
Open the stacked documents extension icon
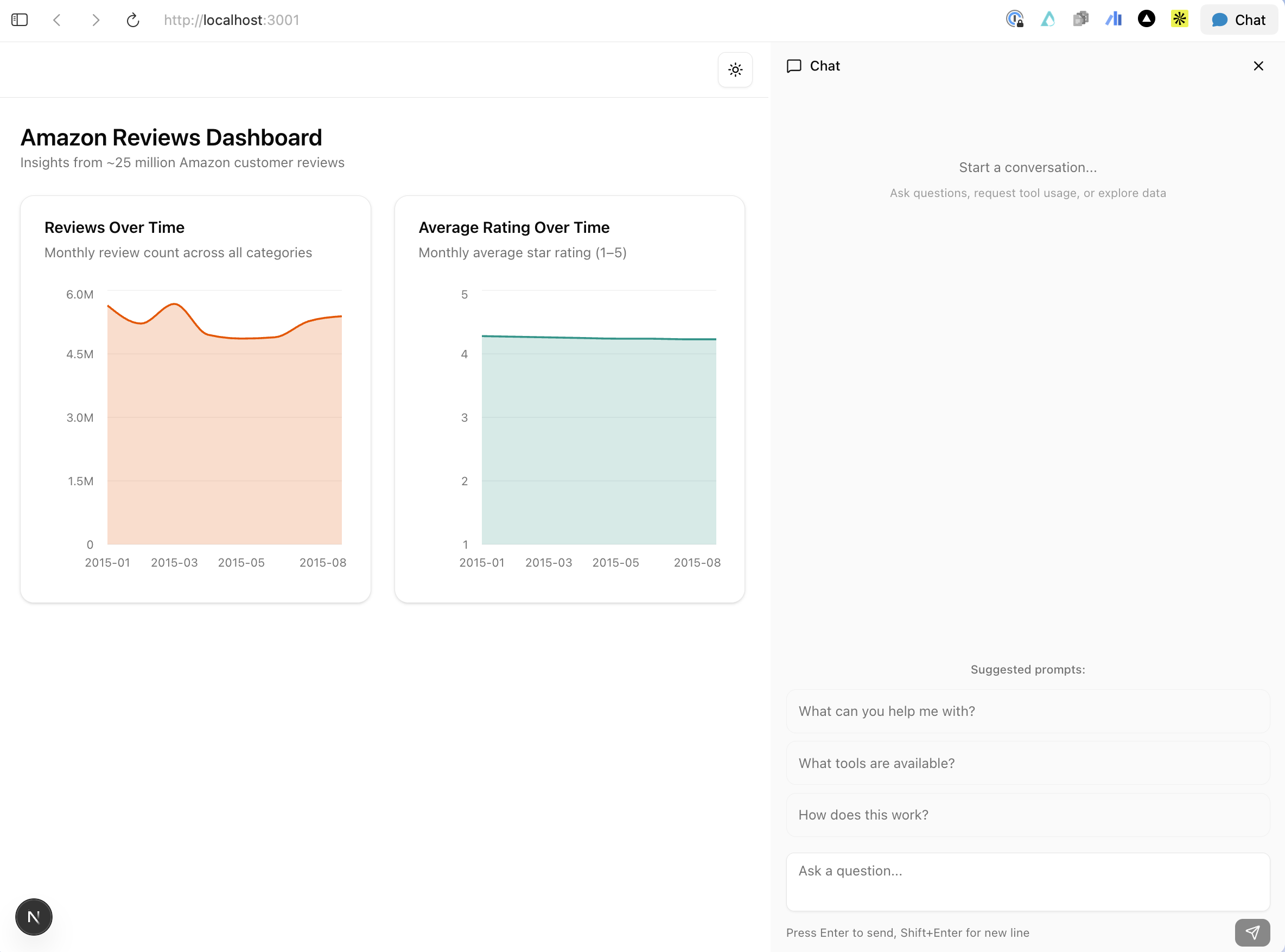1080,20
